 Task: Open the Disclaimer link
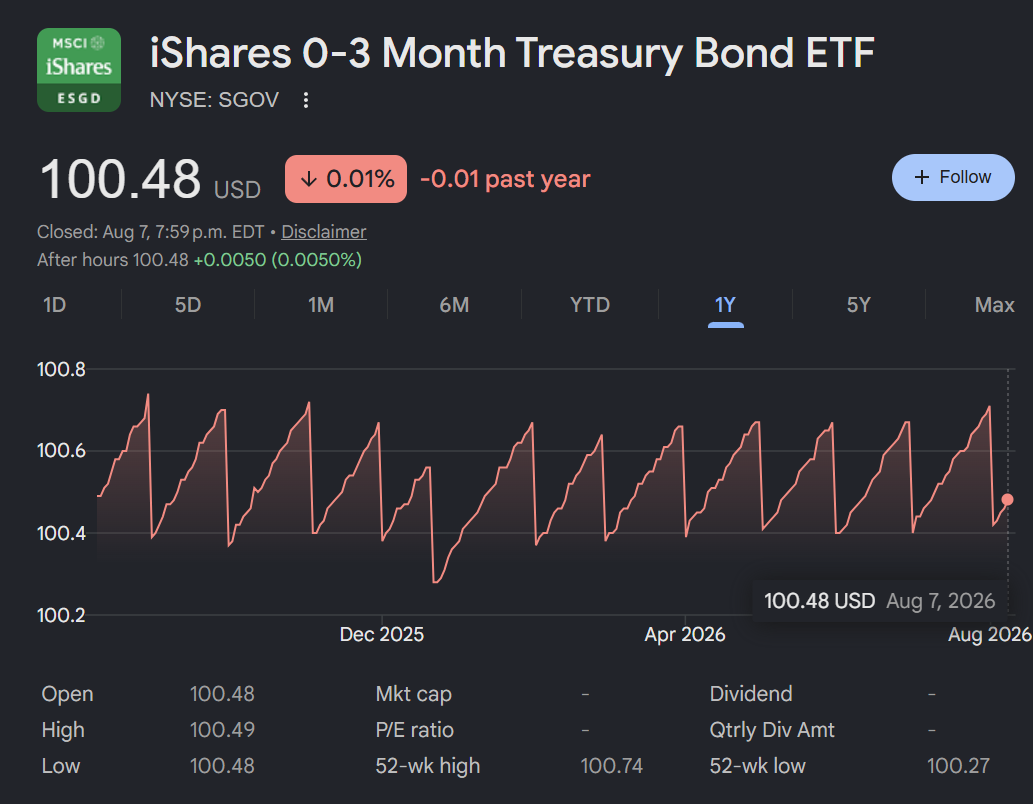[323, 232]
